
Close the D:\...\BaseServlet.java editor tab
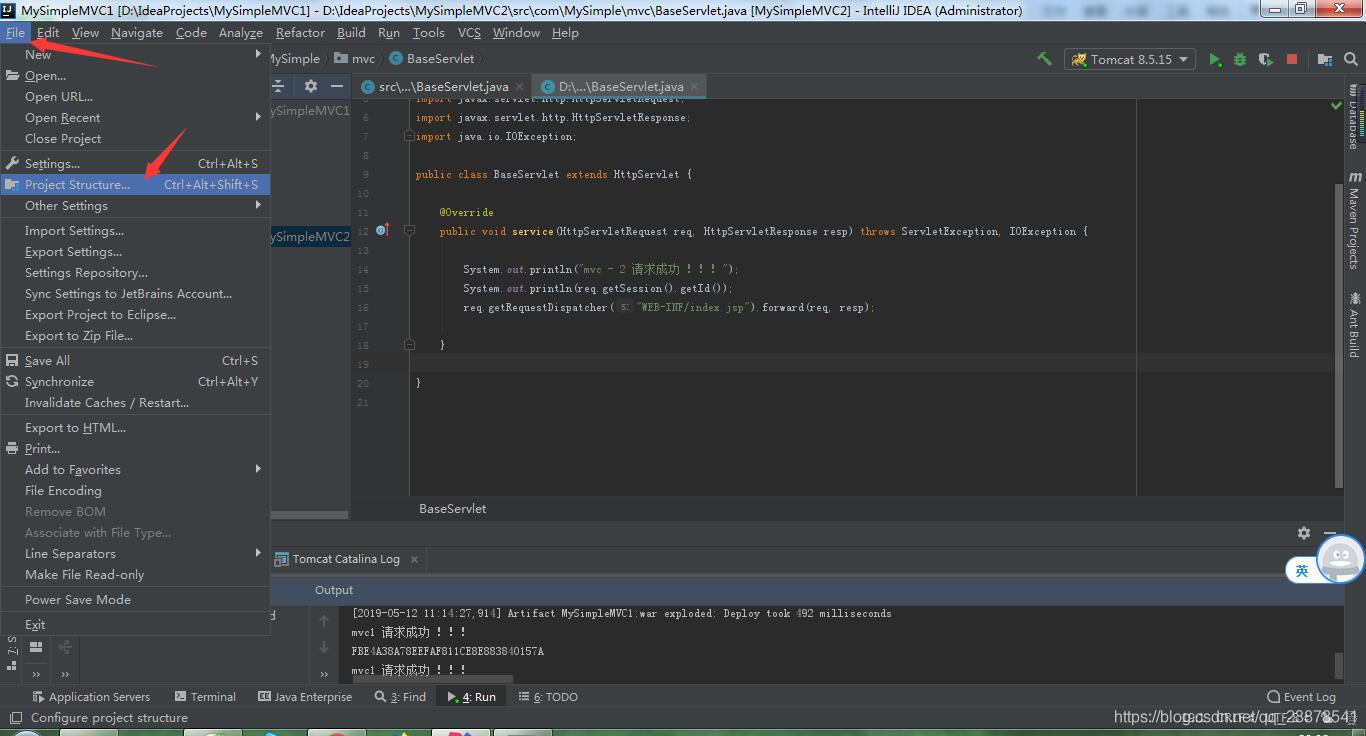[694, 87]
